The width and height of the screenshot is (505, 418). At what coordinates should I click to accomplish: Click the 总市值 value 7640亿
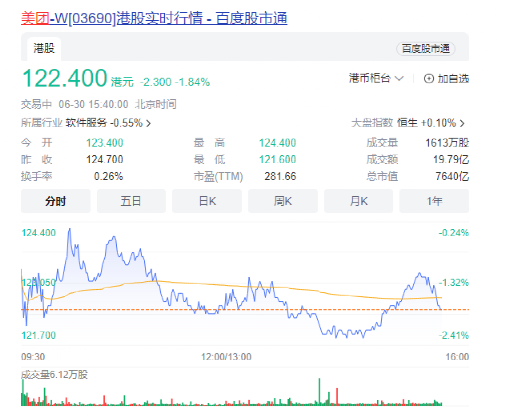tap(452, 176)
